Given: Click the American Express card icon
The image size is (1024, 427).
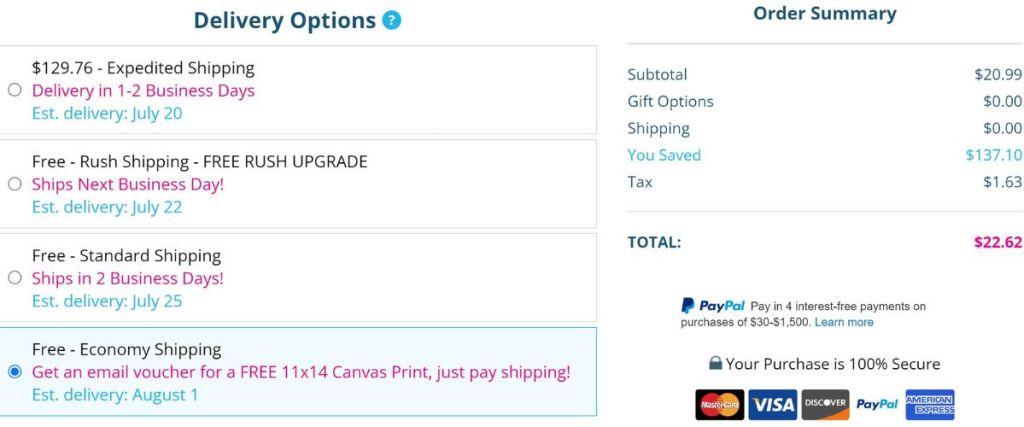Looking at the screenshot, I should click(930, 404).
